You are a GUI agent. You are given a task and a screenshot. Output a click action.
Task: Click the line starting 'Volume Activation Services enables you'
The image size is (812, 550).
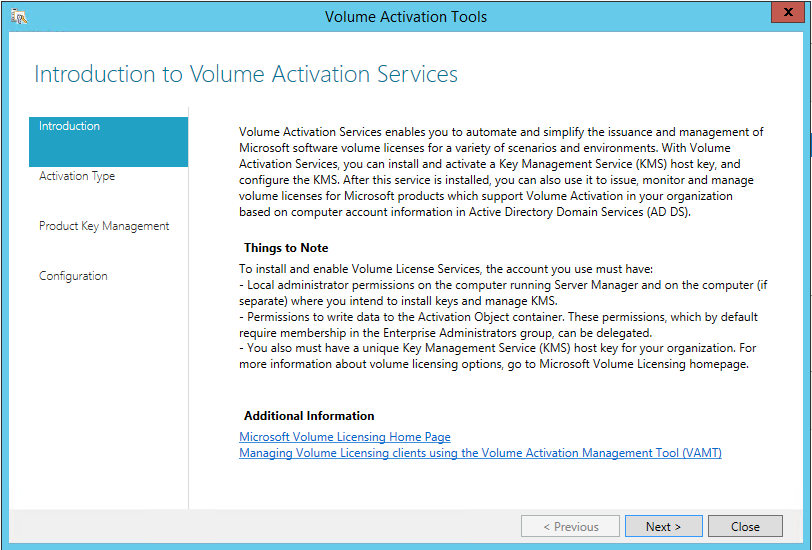[501, 132]
